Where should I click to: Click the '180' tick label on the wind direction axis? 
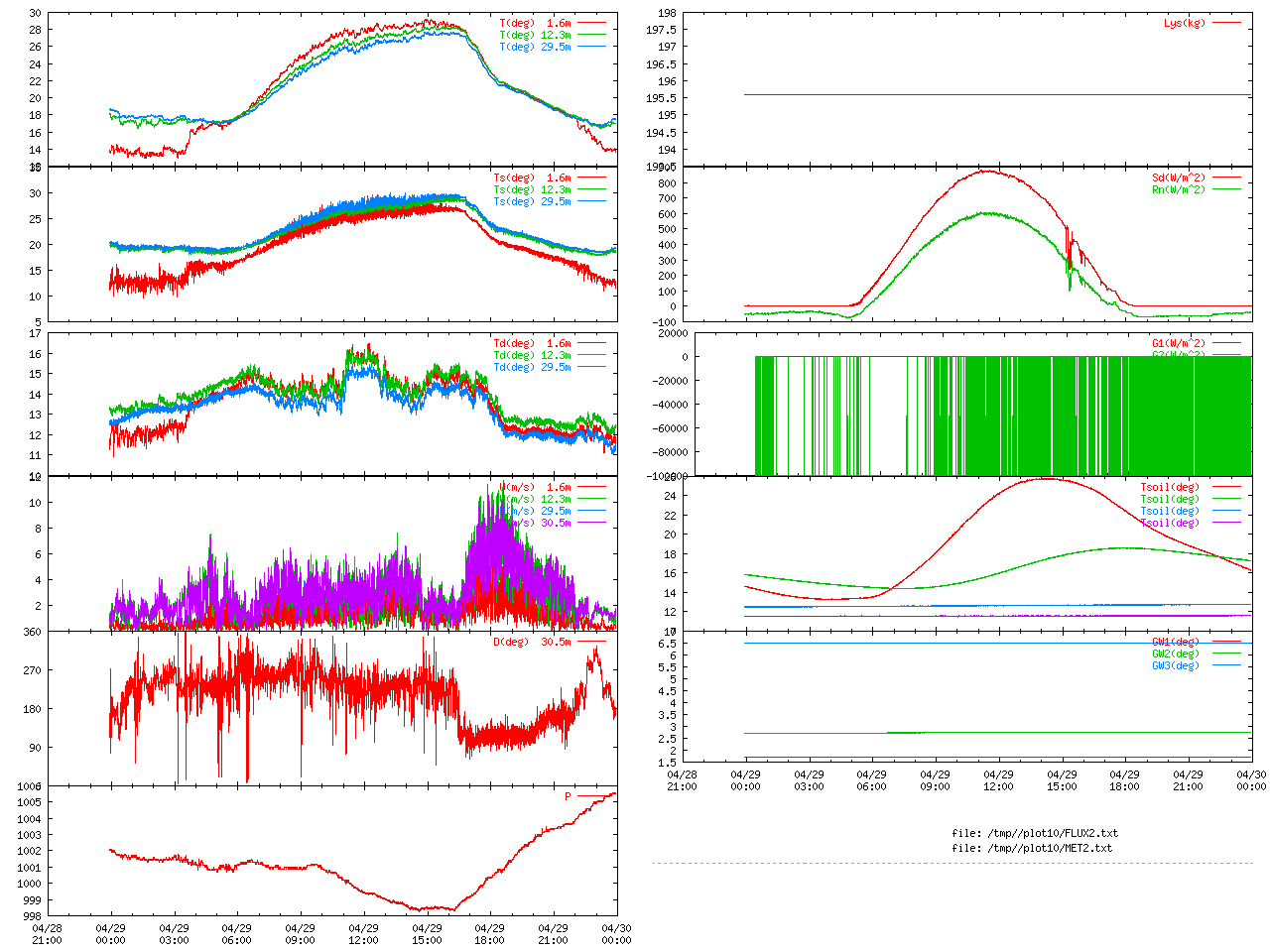point(32,709)
